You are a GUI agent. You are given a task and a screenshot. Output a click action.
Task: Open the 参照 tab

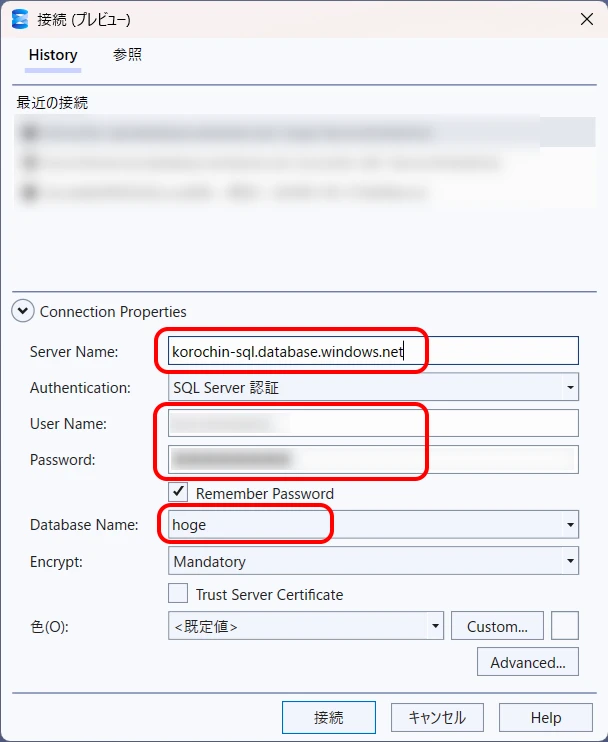(x=127, y=55)
